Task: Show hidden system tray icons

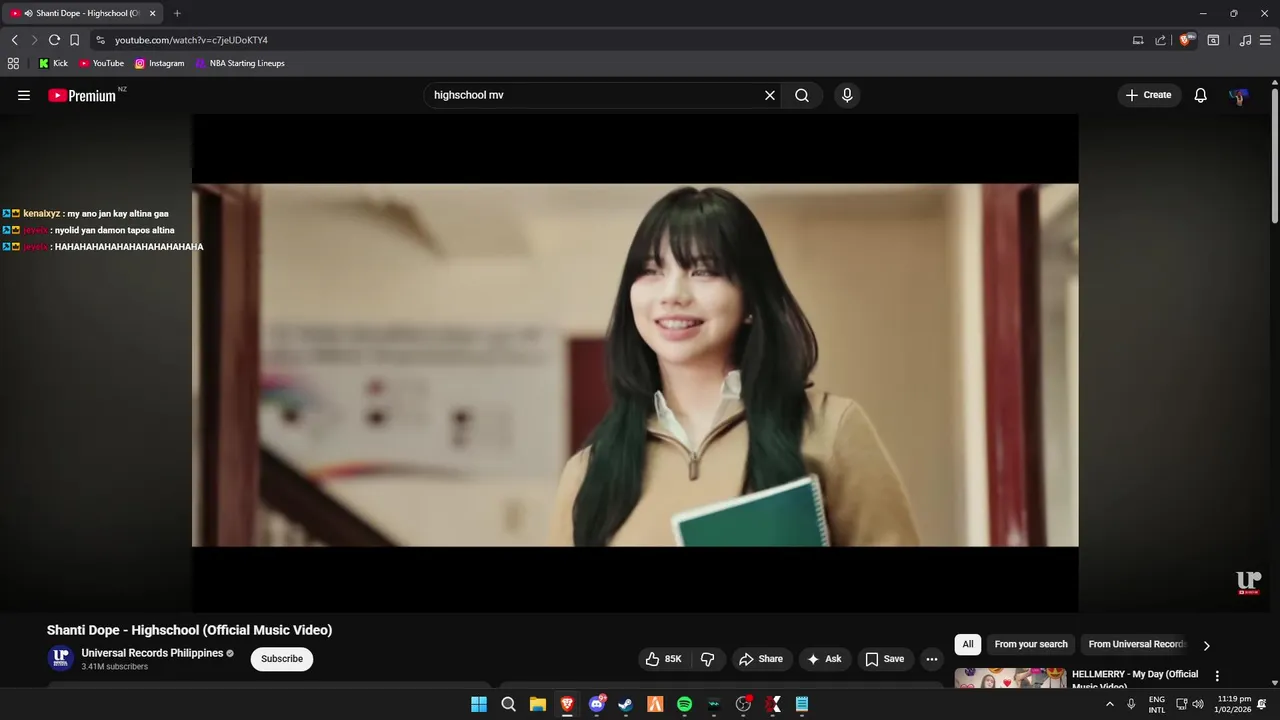Action: (x=1109, y=704)
